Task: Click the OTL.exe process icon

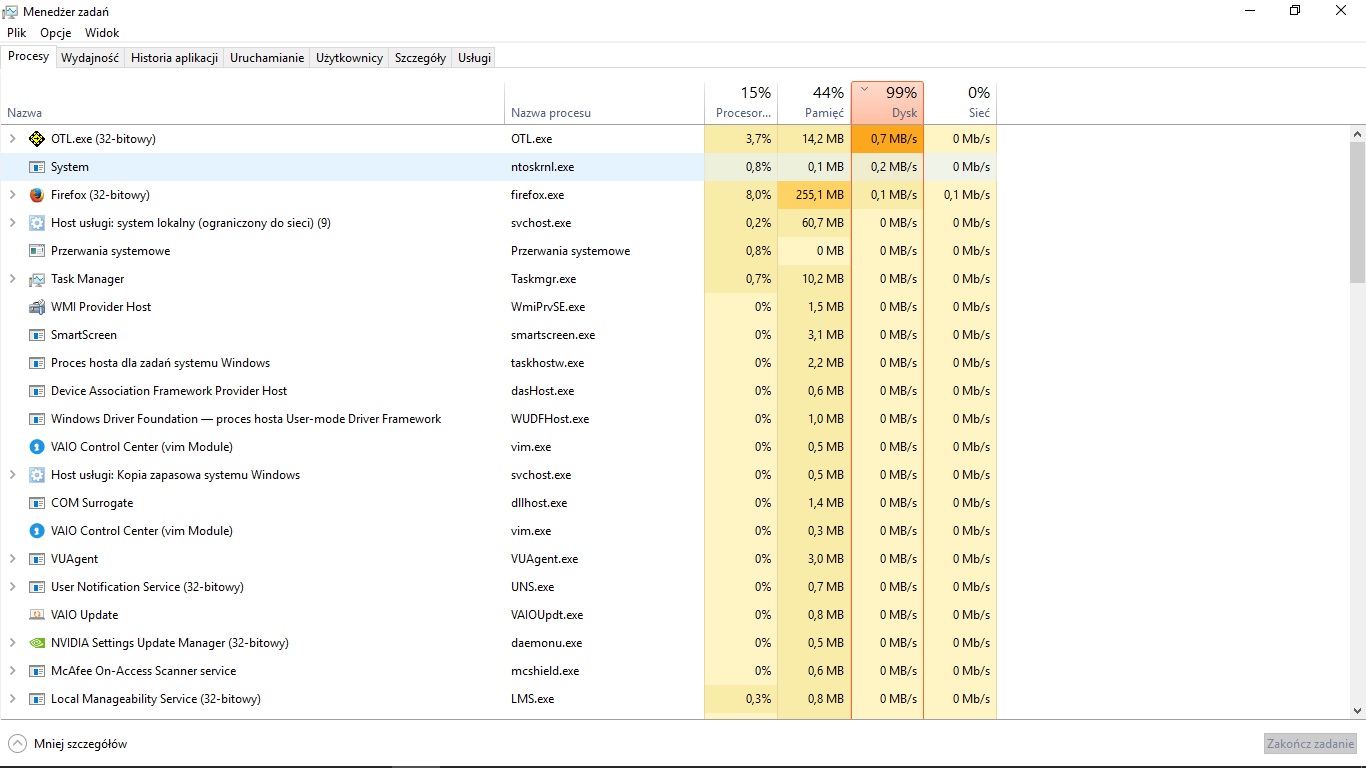Action: coord(37,139)
